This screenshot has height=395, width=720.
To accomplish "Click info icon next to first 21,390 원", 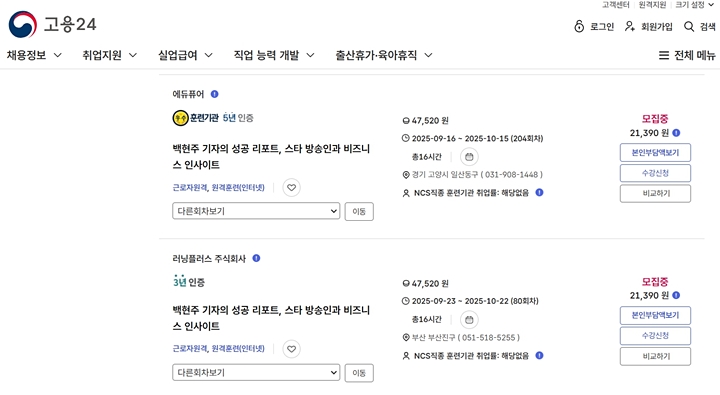I will tap(676, 133).
